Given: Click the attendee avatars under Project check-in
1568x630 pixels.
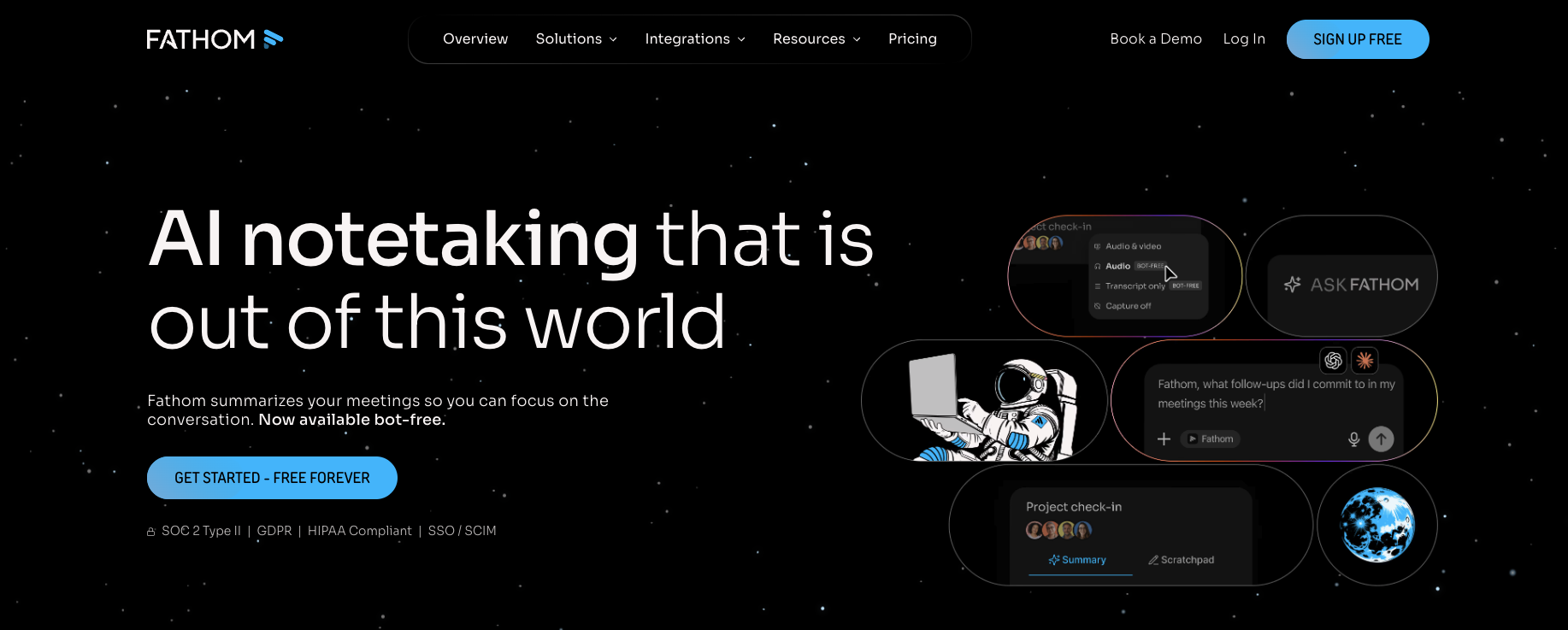Looking at the screenshot, I should point(1059,531).
